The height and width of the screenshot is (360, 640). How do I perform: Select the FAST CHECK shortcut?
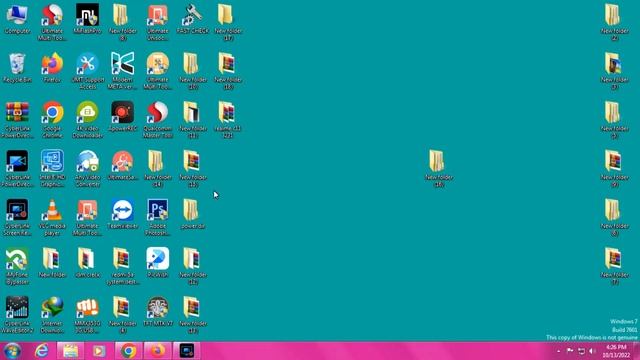[193, 19]
